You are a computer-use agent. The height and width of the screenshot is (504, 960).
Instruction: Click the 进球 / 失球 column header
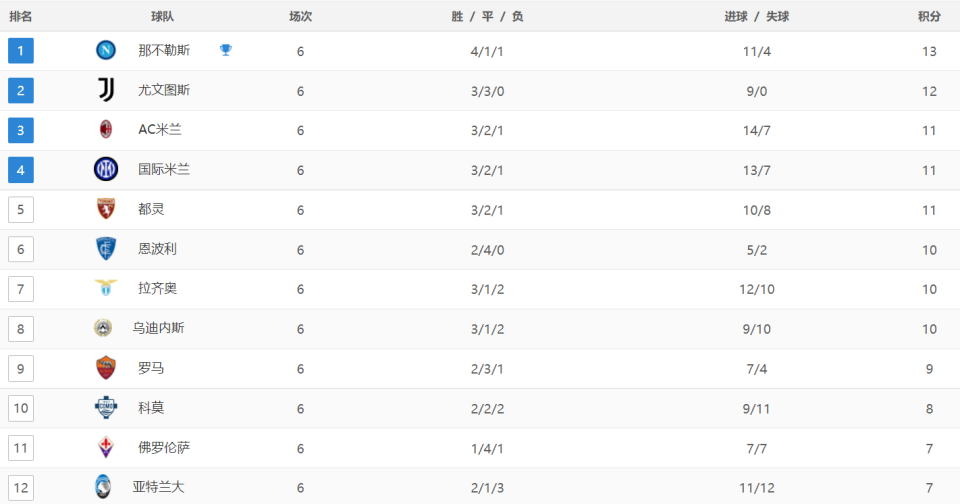757,17
